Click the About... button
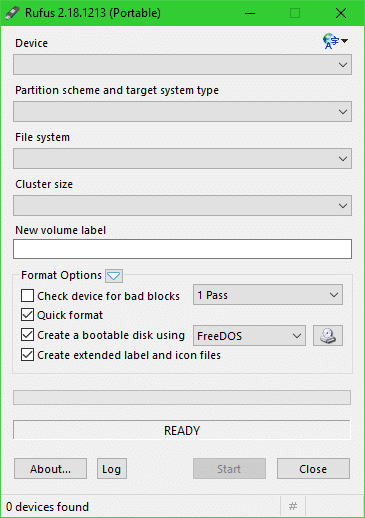The height and width of the screenshot is (518, 365). tap(50, 469)
